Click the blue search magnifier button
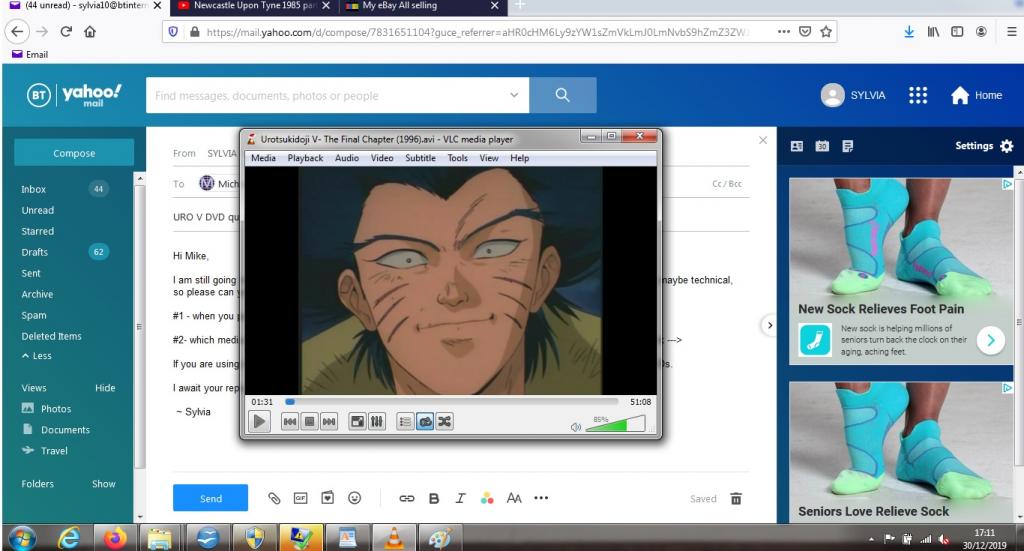The height and width of the screenshot is (551, 1024). pyautogui.click(x=562, y=95)
